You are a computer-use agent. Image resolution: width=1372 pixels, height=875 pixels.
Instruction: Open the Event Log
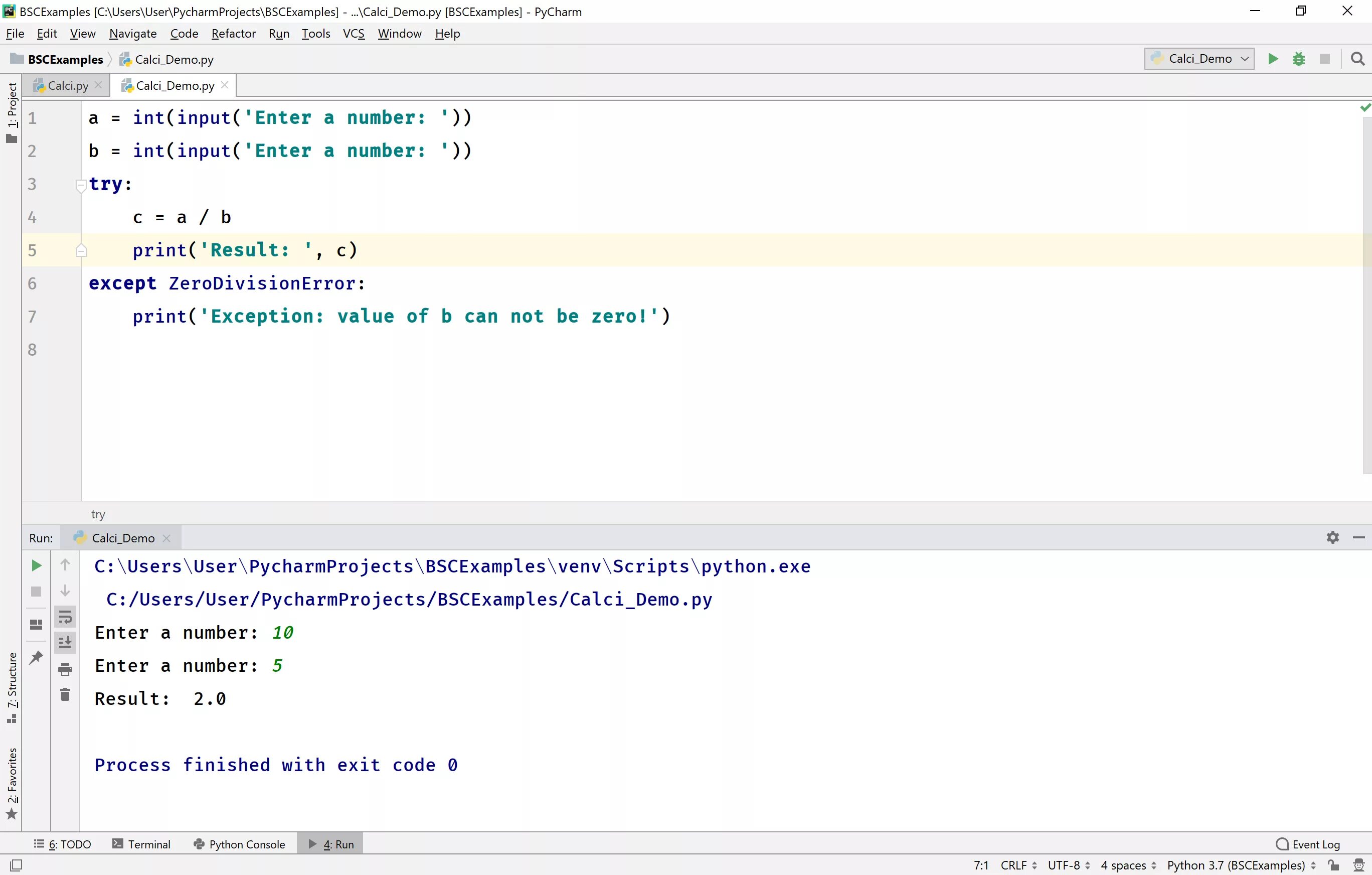click(1308, 844)
